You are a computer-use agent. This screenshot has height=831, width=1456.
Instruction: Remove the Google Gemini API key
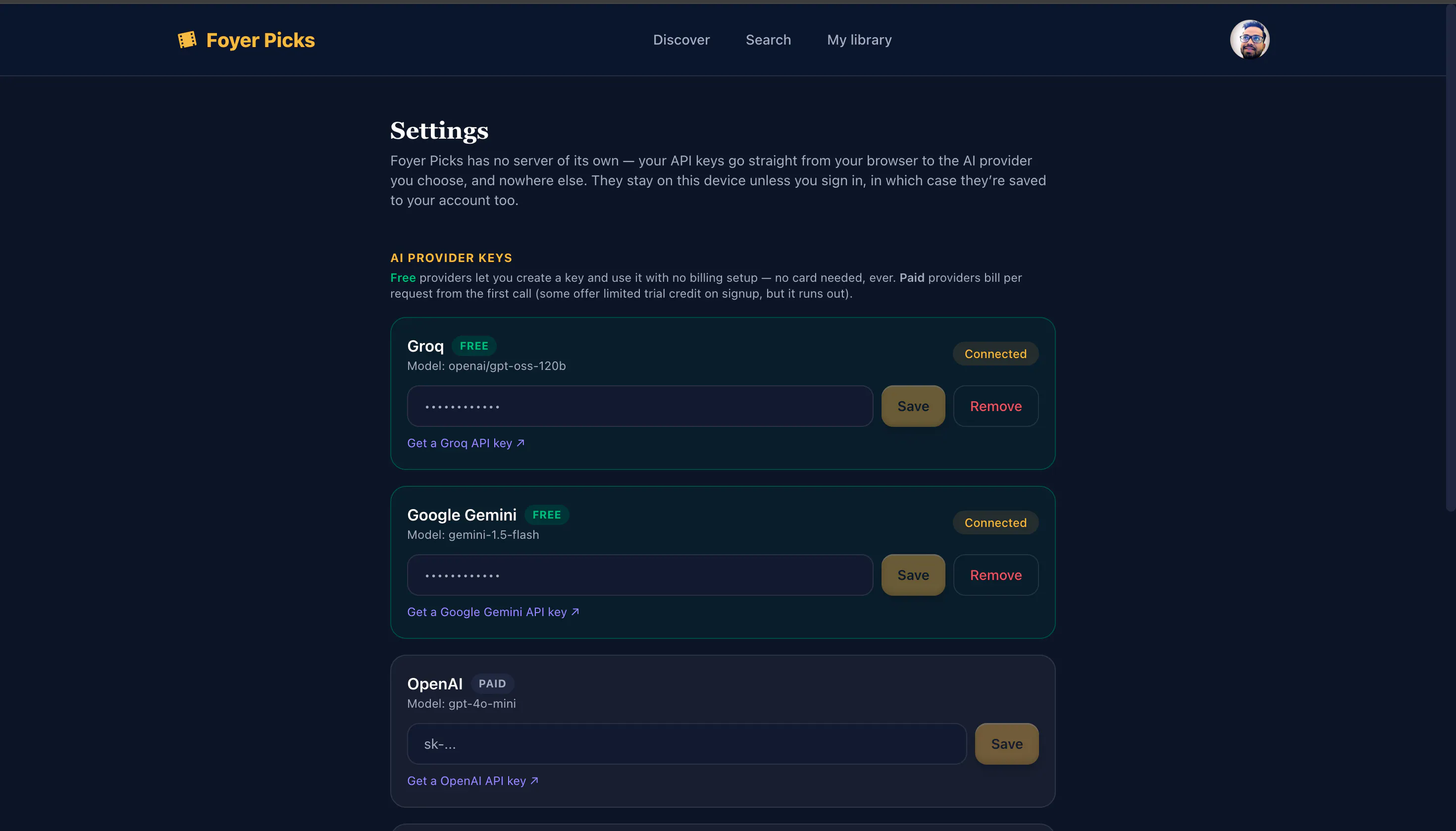(996, 575)
